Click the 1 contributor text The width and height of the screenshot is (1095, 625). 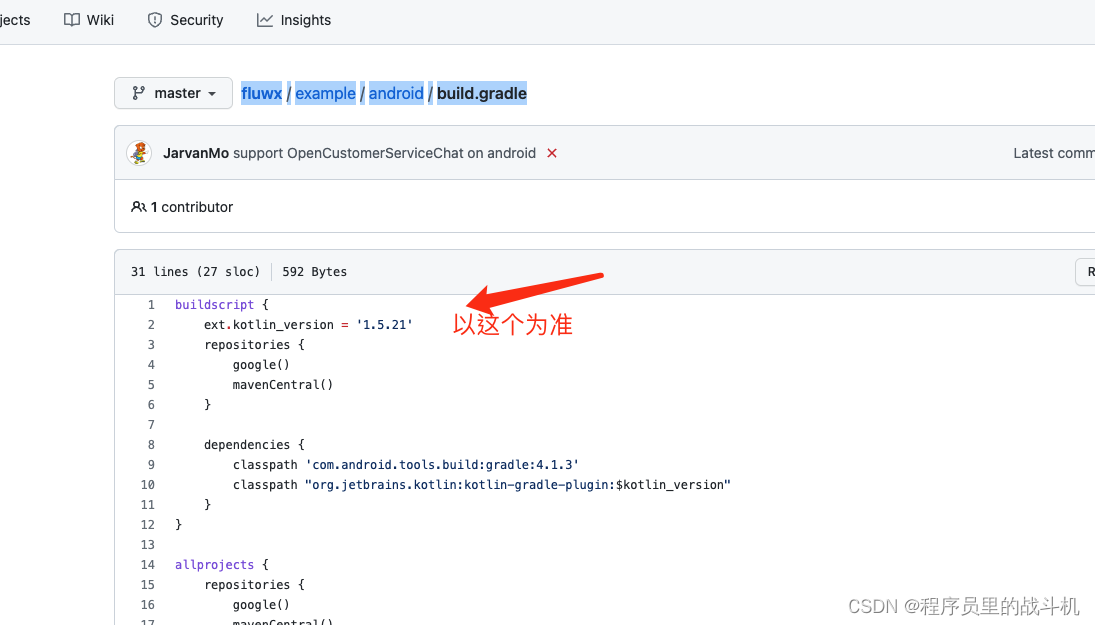pyautogui.click(x=192, y=207)
